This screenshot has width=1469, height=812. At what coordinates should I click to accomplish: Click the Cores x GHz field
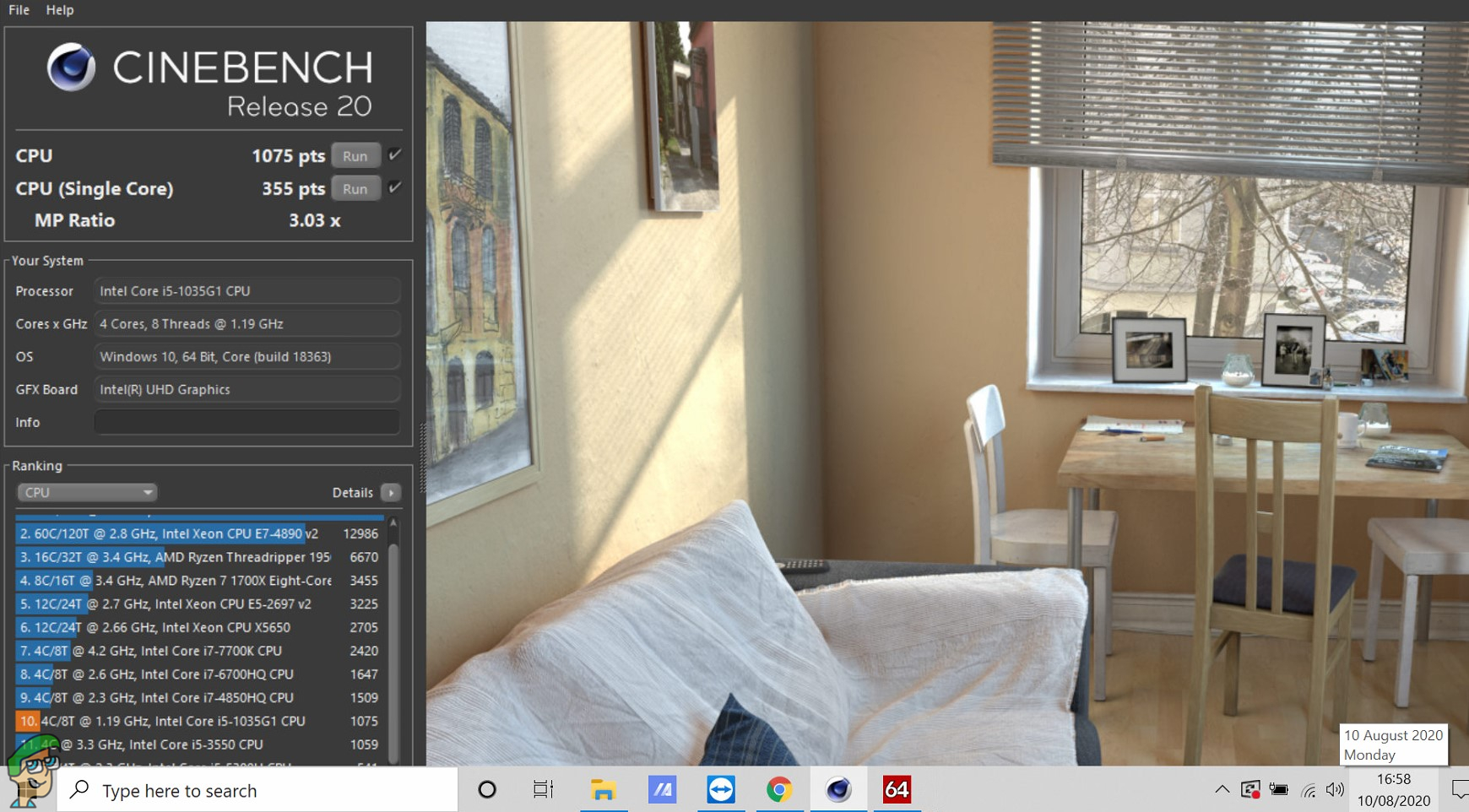[247, 323]
